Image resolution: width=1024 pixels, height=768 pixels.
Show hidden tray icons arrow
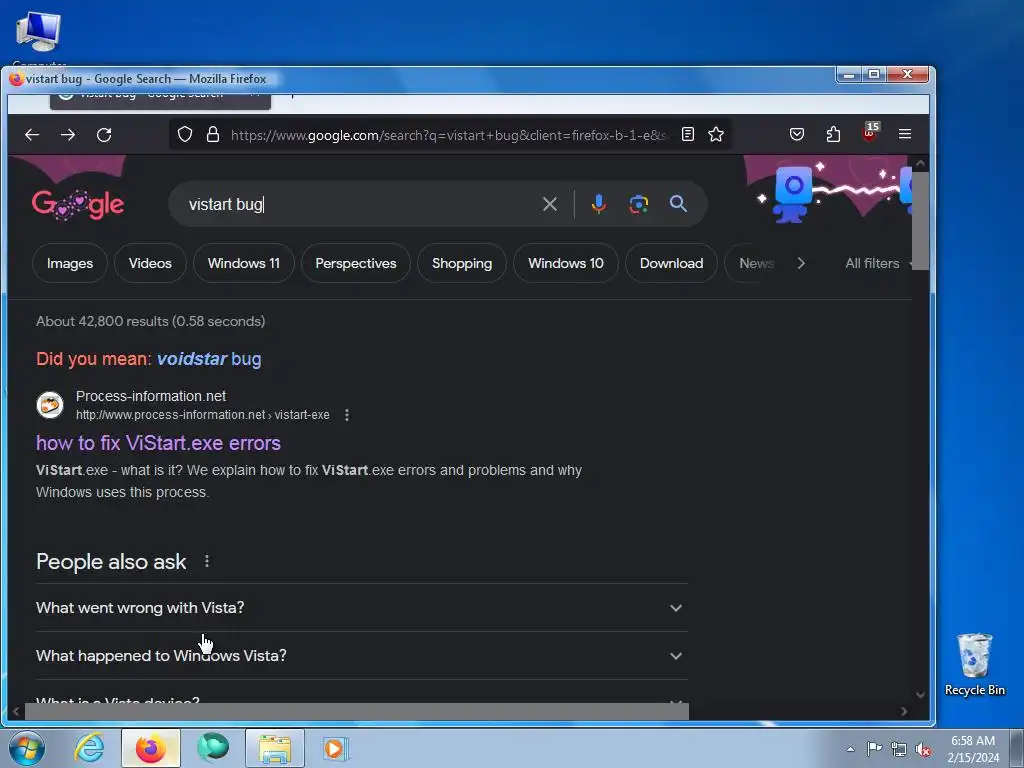pos(850,749)
